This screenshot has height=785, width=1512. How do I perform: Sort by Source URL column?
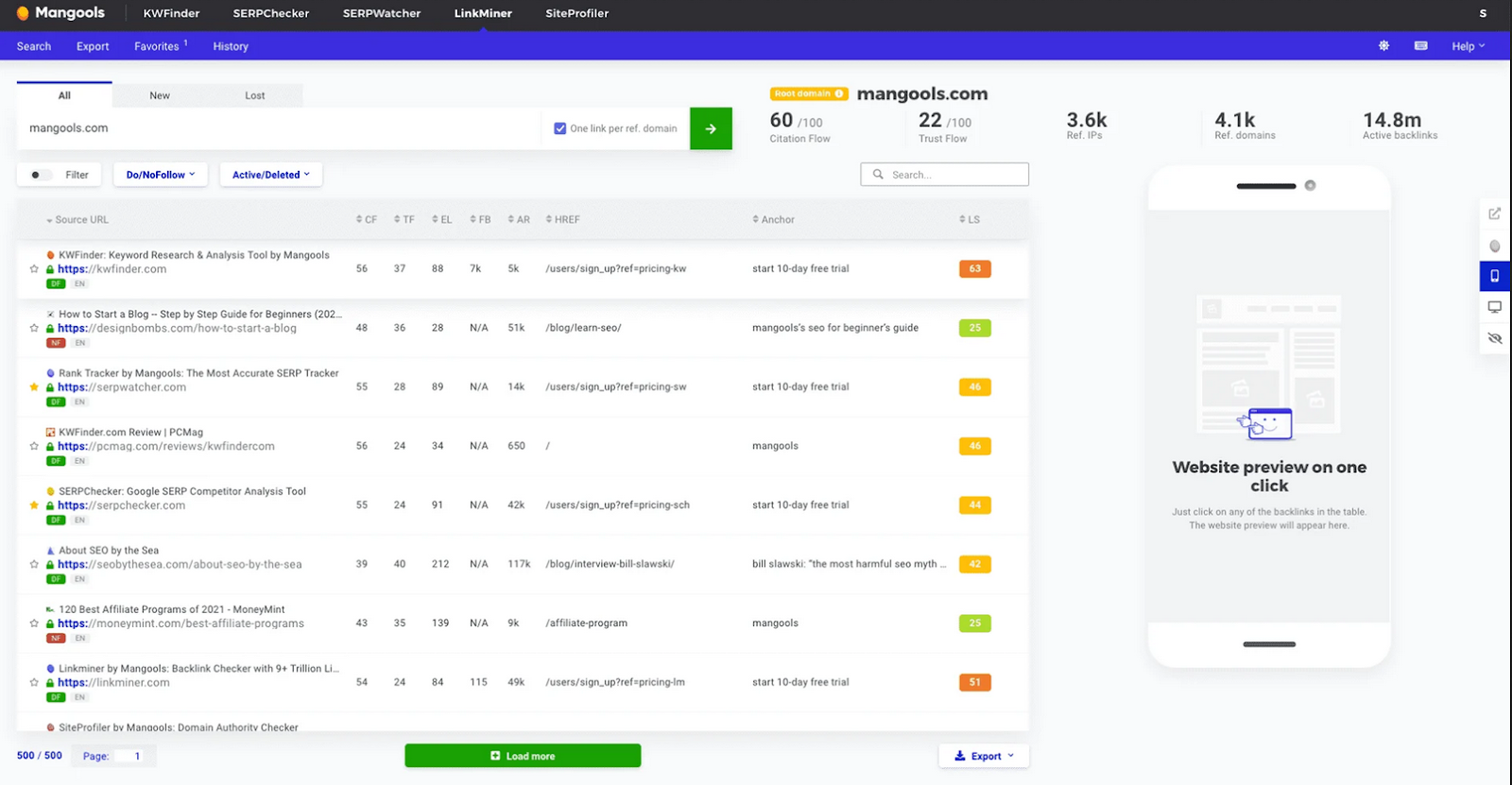click(77, 219)
